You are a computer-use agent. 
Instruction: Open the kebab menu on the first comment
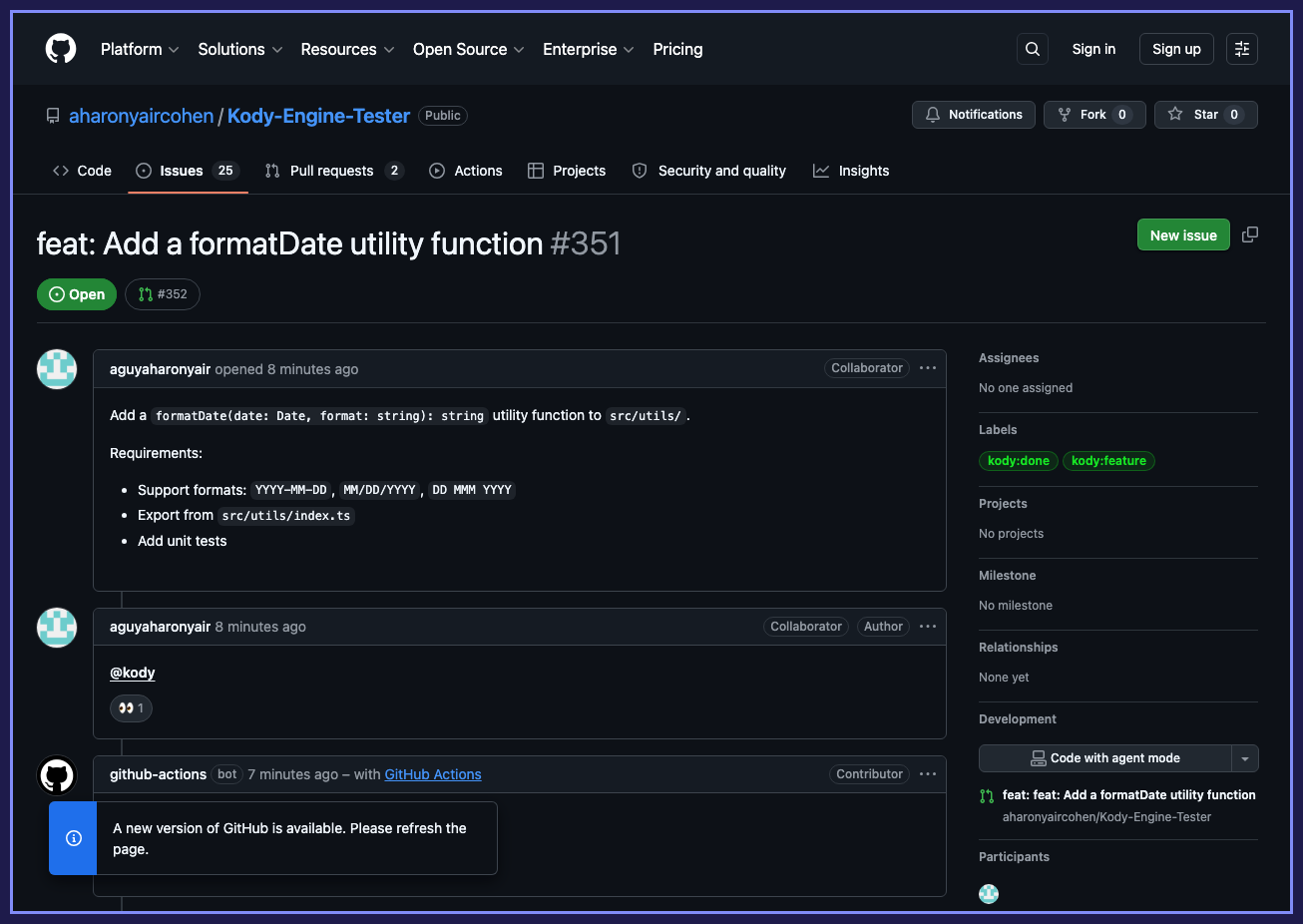(927, 368)
